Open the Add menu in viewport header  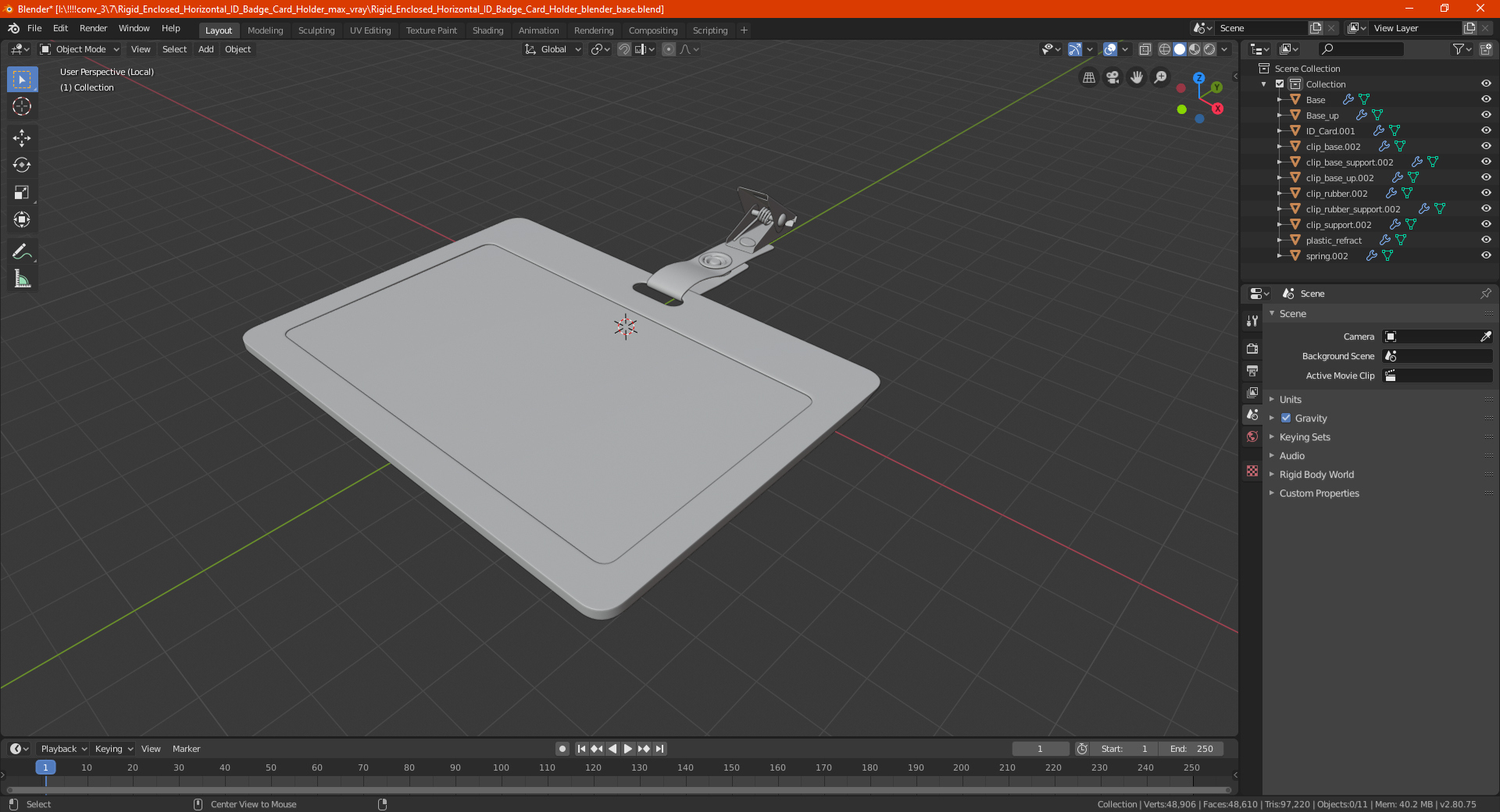(205, 49)
